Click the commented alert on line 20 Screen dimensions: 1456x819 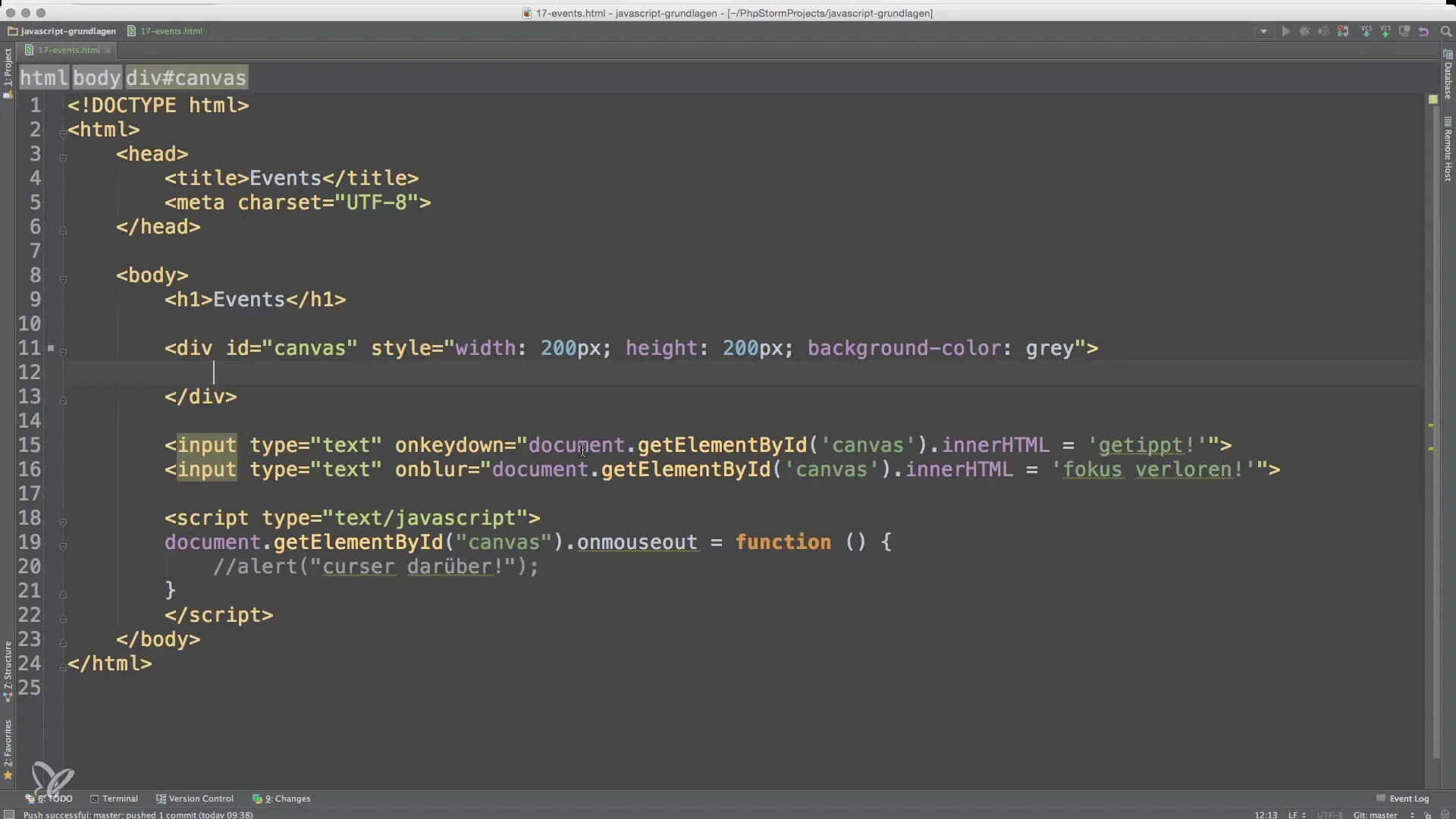376,566
